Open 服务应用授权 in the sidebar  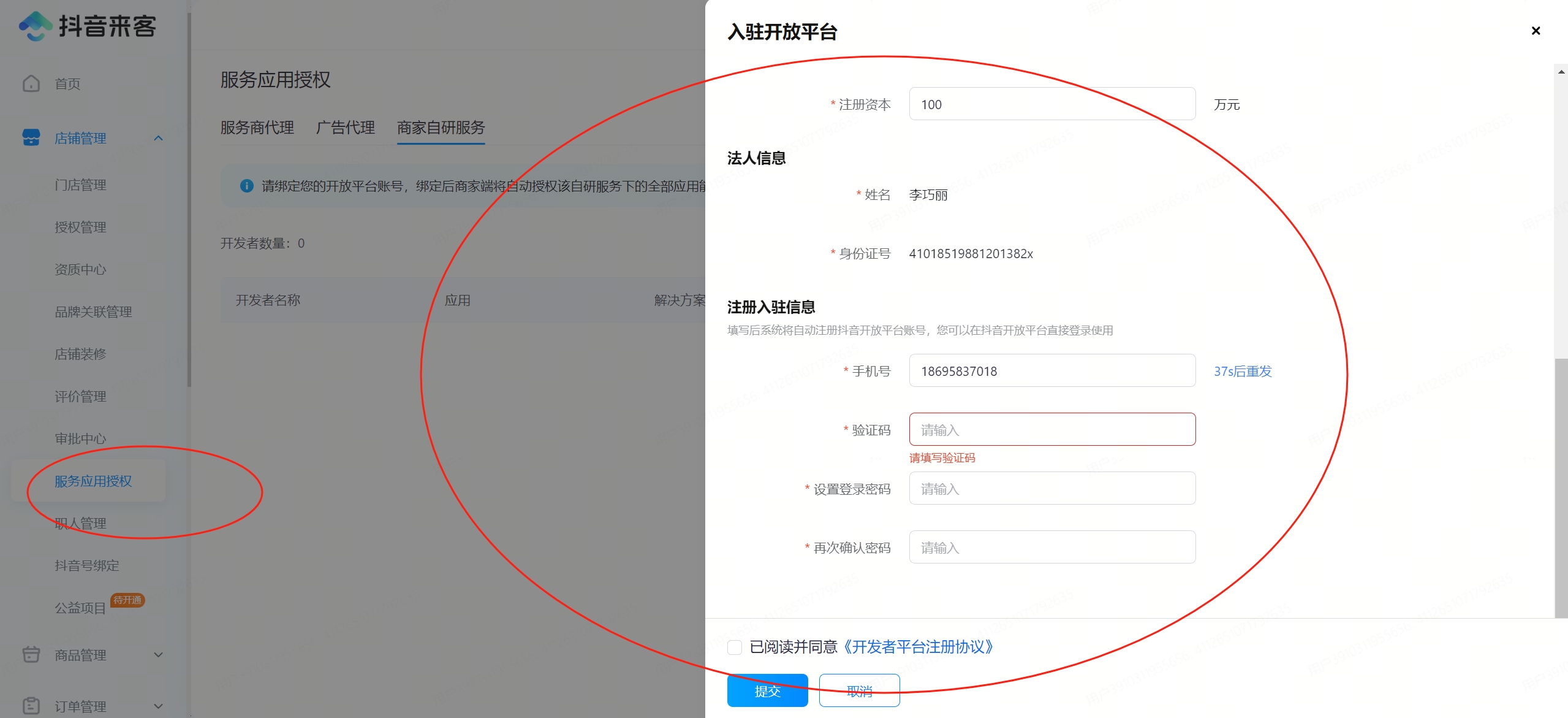[x=93, y=481]
